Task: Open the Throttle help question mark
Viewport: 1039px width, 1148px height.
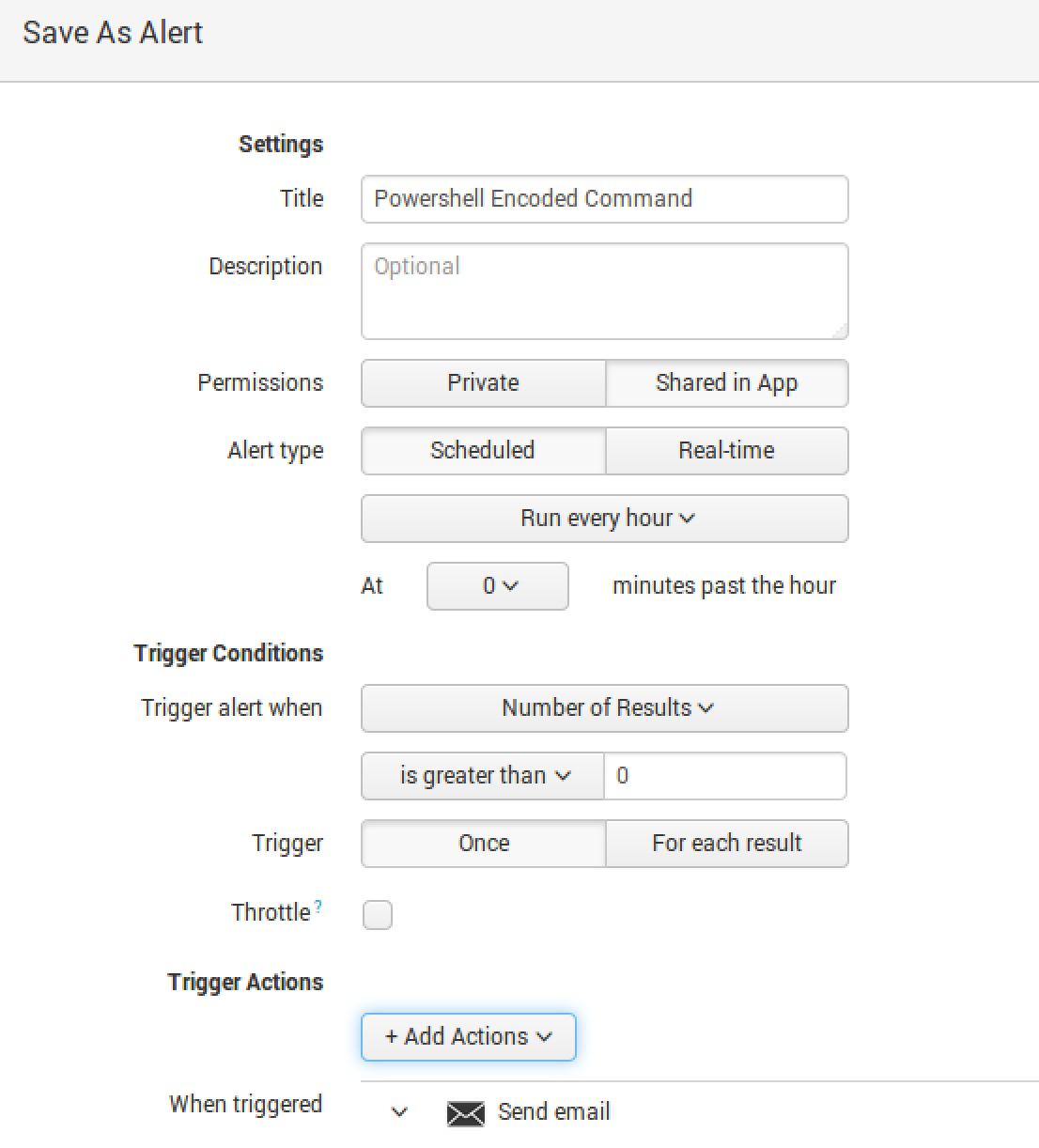Action: (318, 907)
